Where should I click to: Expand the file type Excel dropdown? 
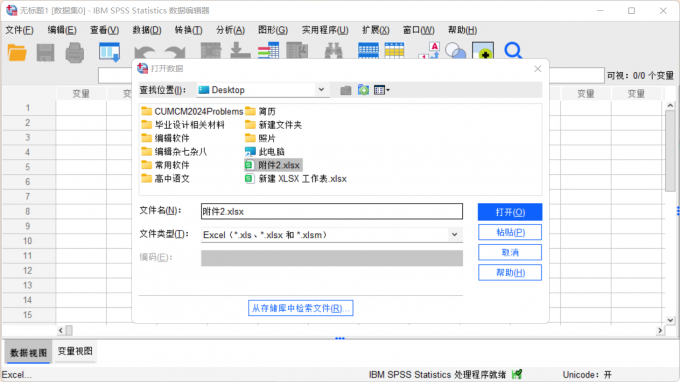pyautogui.click(x=454, y=235)
